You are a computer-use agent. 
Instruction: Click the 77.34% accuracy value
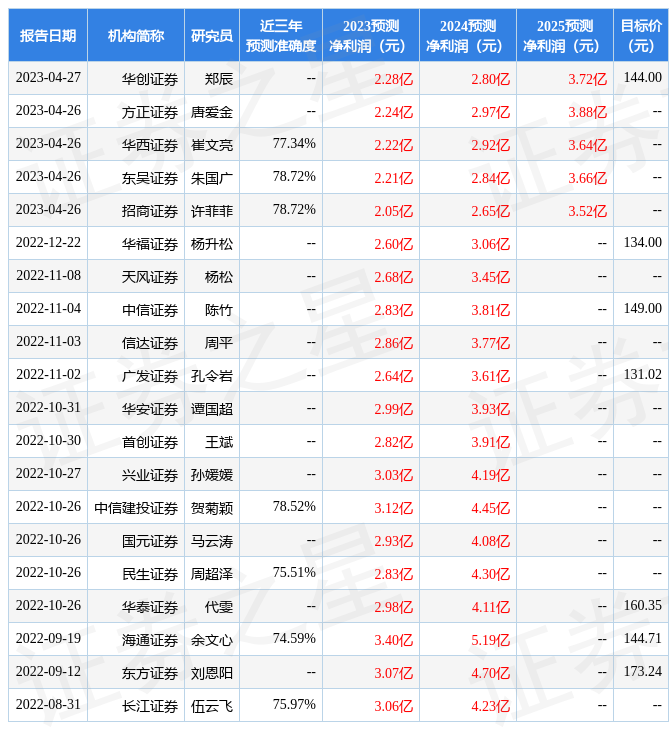pos(294,143)
